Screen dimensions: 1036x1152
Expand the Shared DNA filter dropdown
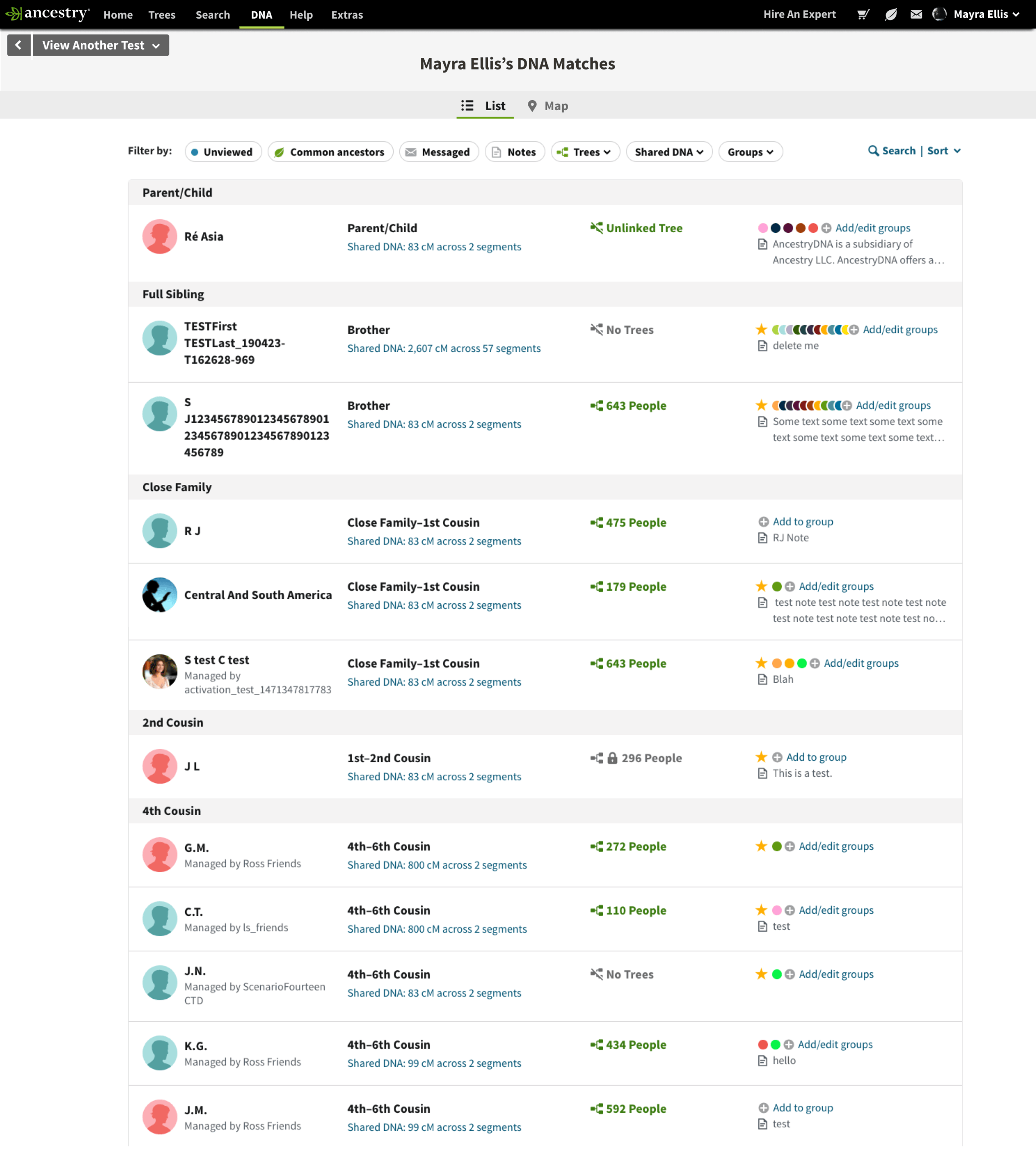pos(669,152)
